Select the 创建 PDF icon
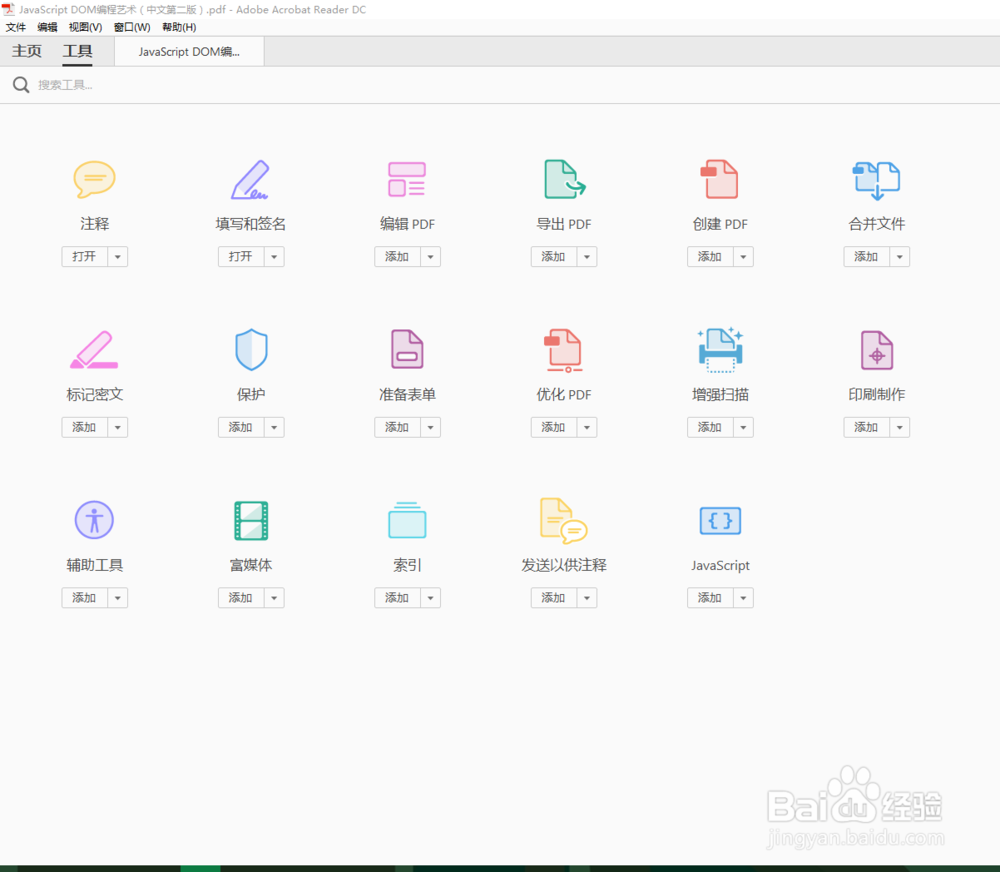Viewport: 1000px width, 872px height. (x=719, y=179)
